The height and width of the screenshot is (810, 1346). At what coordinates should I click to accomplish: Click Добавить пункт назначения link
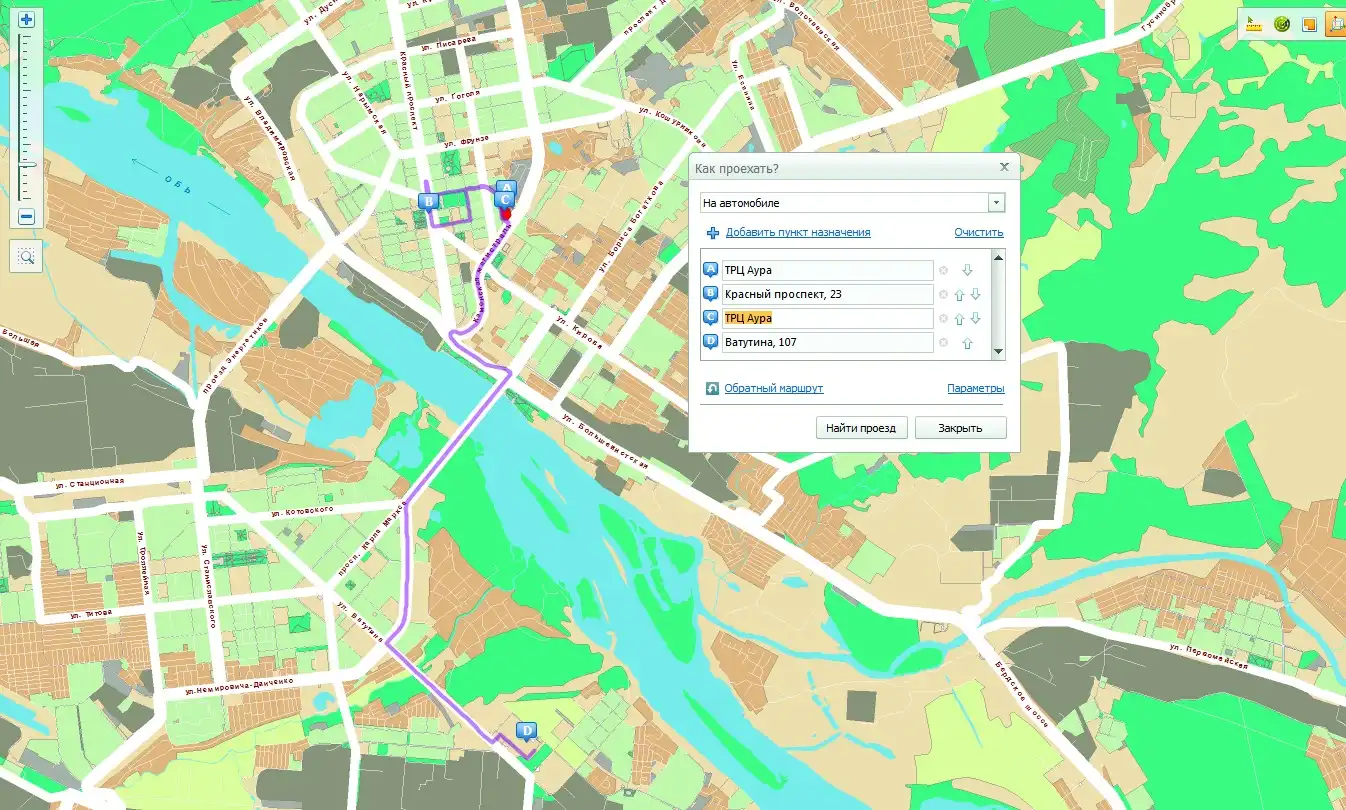pyautogui.click(x=797, y=232)
